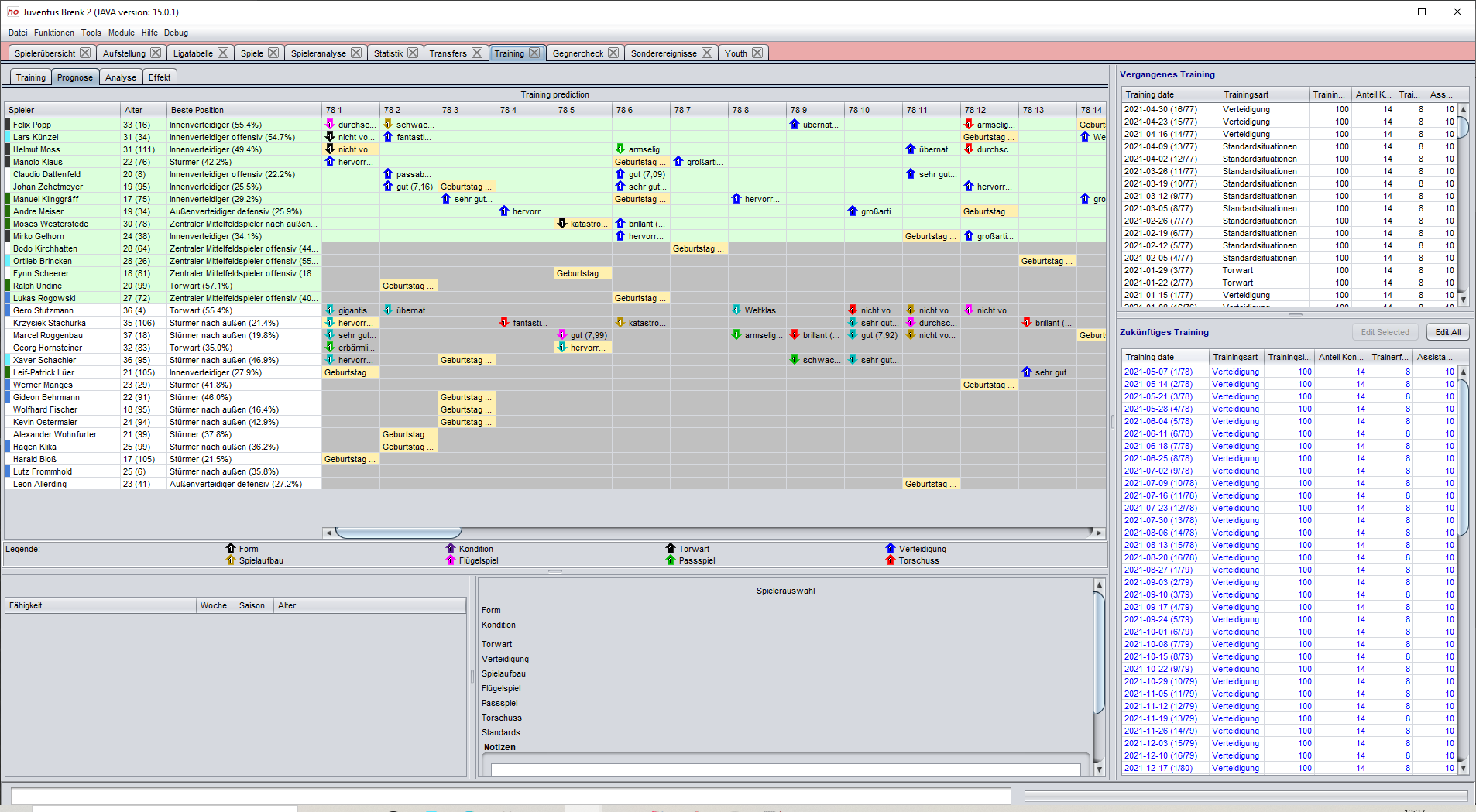
Task: Click the scroll right arrow under prediction table
Action: (x=1098, y=533)
